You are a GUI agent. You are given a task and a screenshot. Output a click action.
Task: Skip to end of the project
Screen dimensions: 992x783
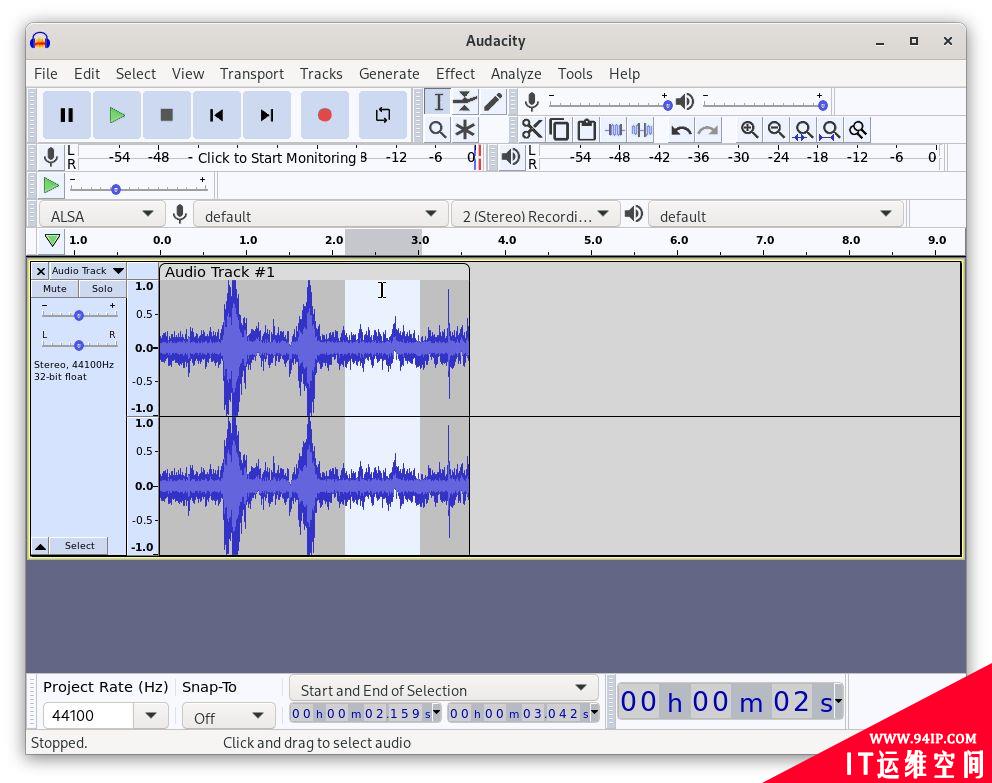(x=267, y=115)
